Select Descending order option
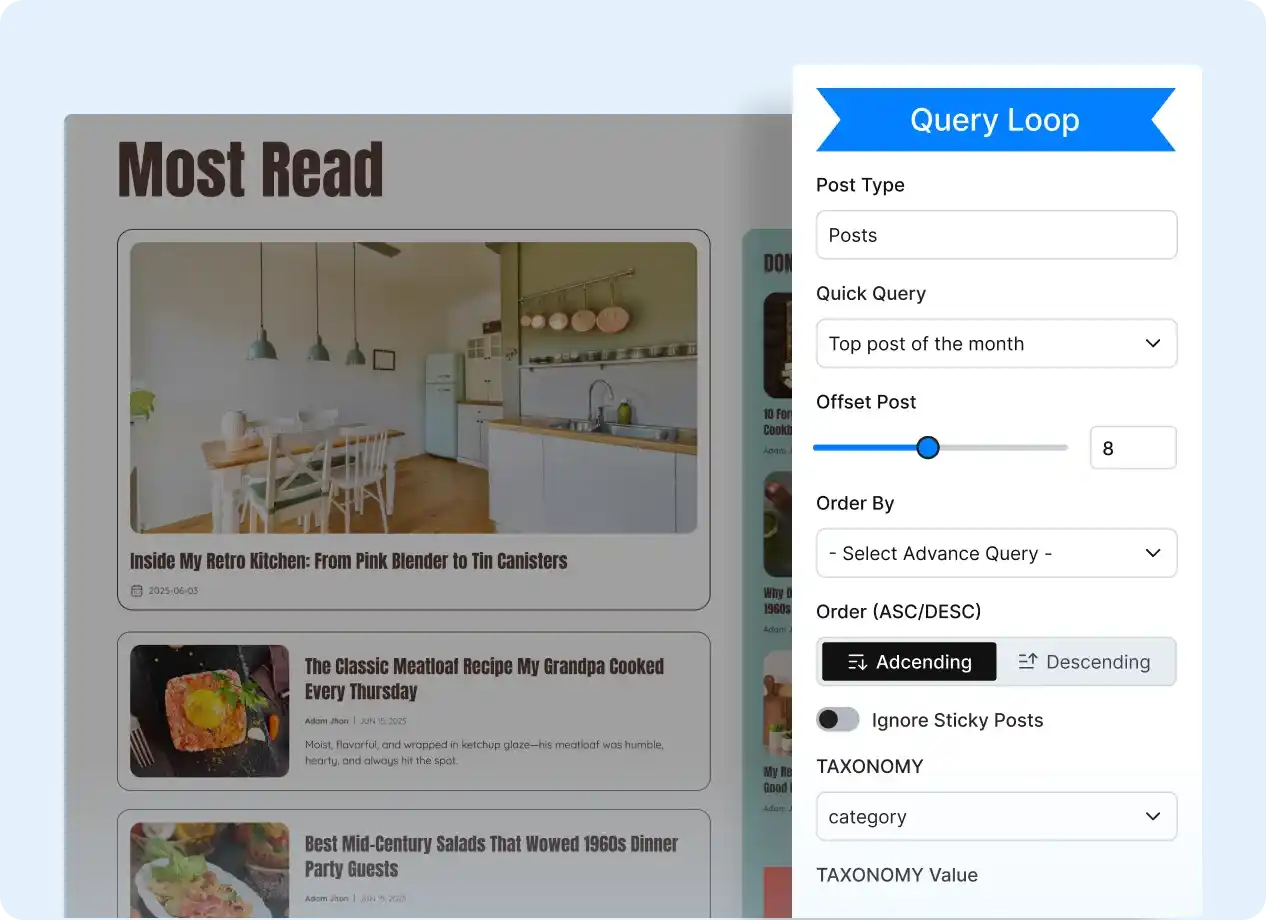The image size is (1266, 920). (1085, 662)
